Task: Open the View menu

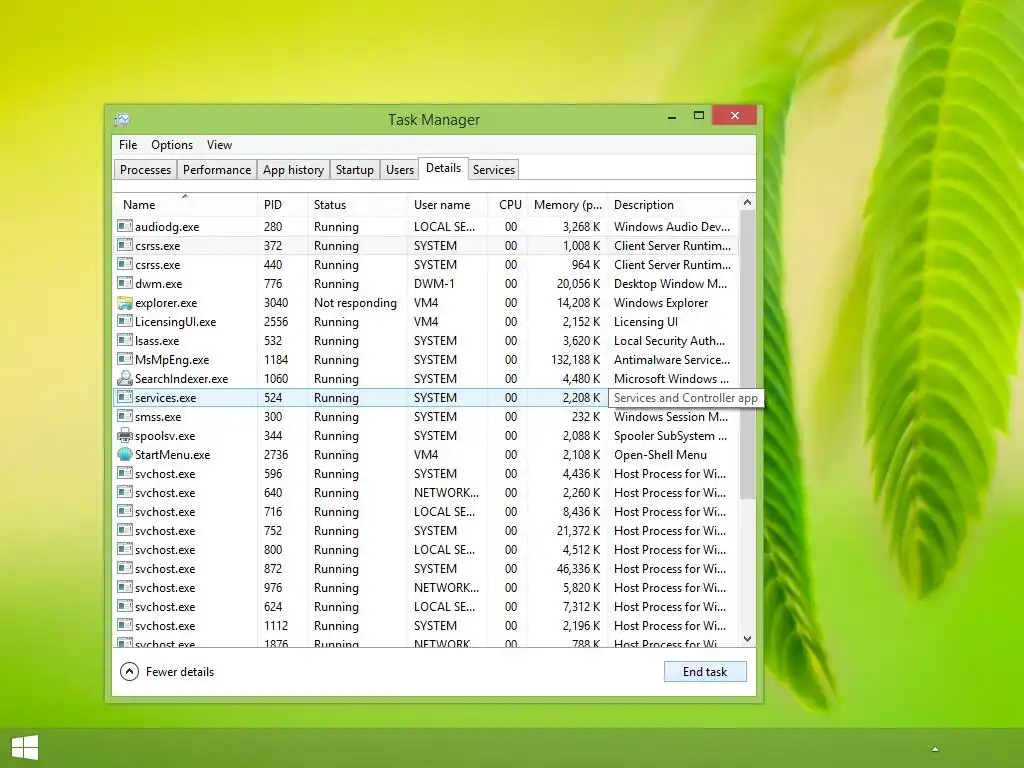Action: click(219, 145)
